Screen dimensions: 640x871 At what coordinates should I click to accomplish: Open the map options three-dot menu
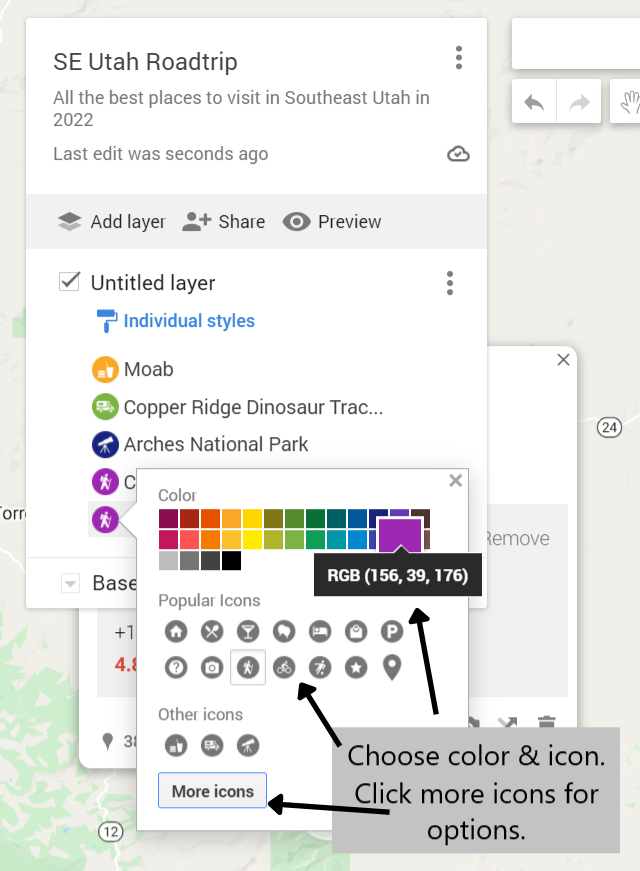458,58
